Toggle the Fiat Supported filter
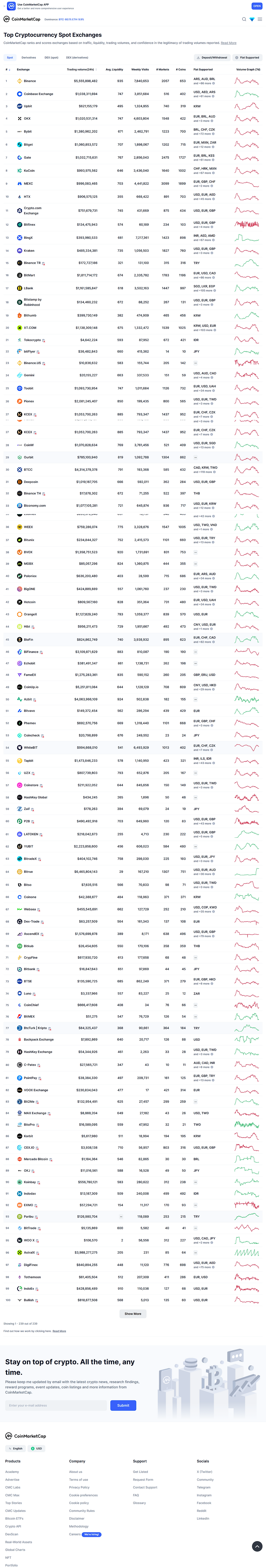Screen dimensions: 266x1568 pyautogui.click(x=248, y=58)
